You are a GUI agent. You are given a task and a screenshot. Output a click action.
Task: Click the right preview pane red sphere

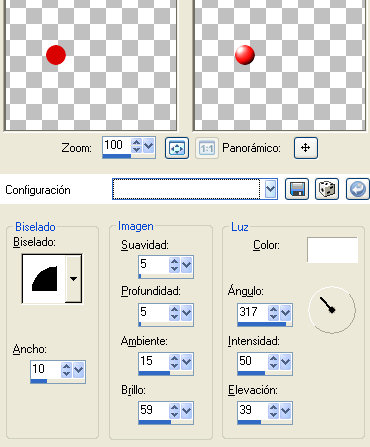click(245, 55)
